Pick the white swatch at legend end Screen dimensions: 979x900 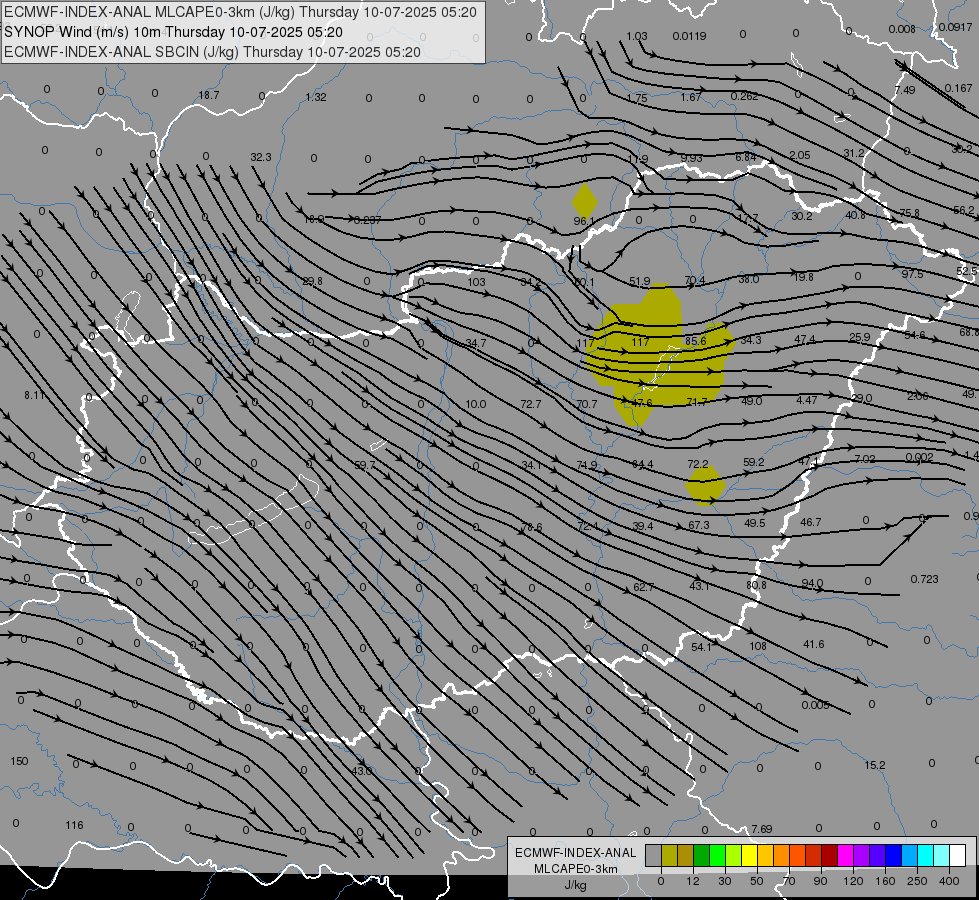957,856
